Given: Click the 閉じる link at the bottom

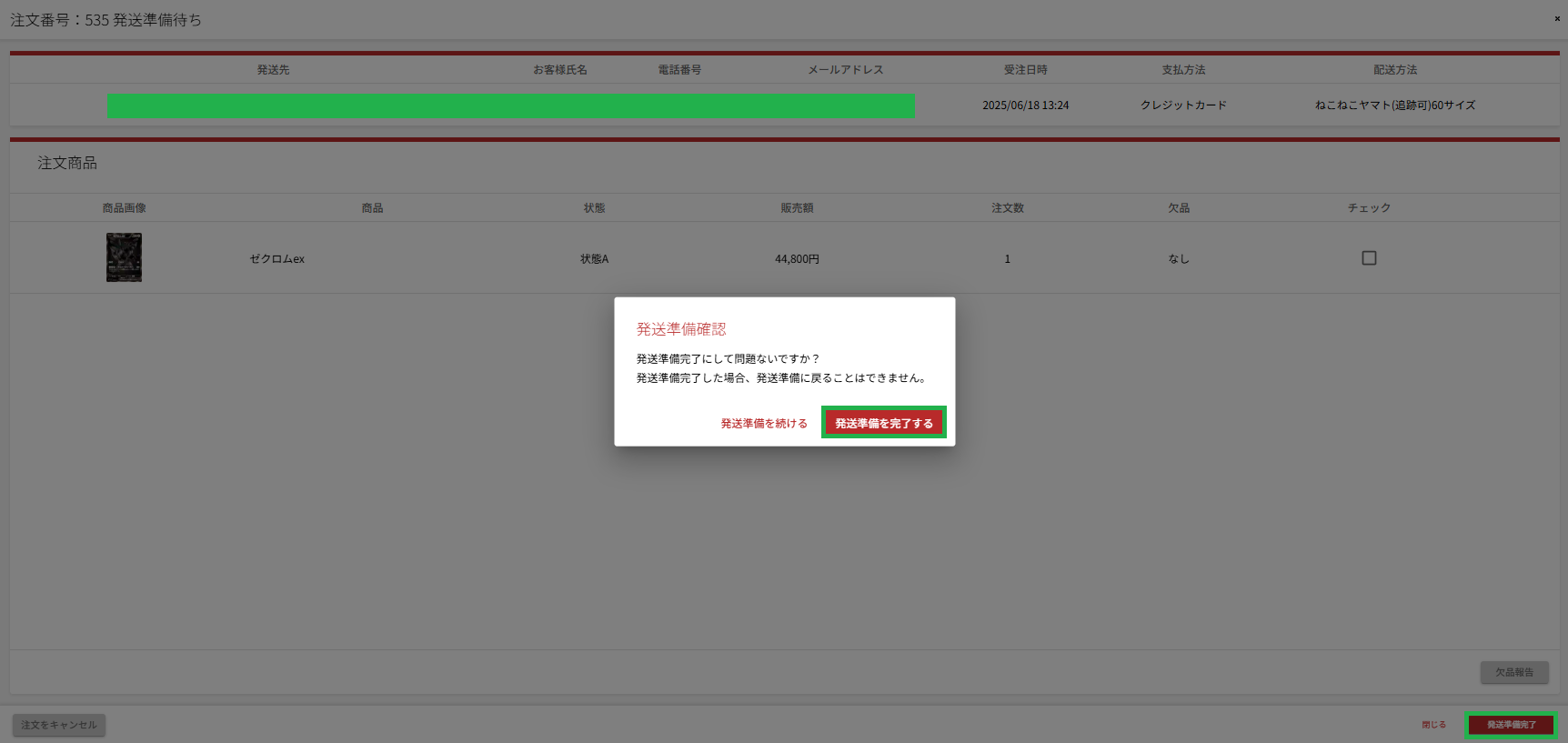Looking at the screenshot, I should click(1433, 725).
